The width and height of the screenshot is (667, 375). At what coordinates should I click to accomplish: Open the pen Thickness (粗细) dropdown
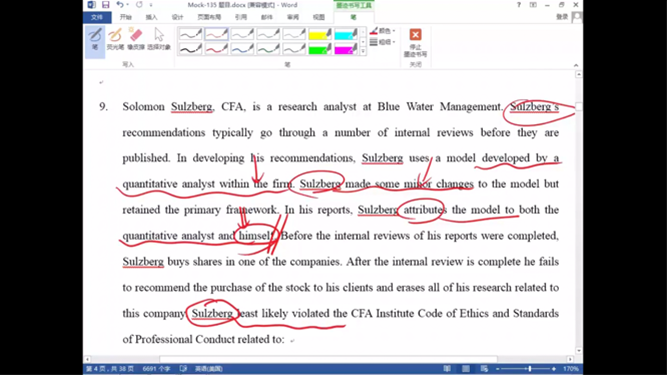pyautogui.click(x=382, y=42)
